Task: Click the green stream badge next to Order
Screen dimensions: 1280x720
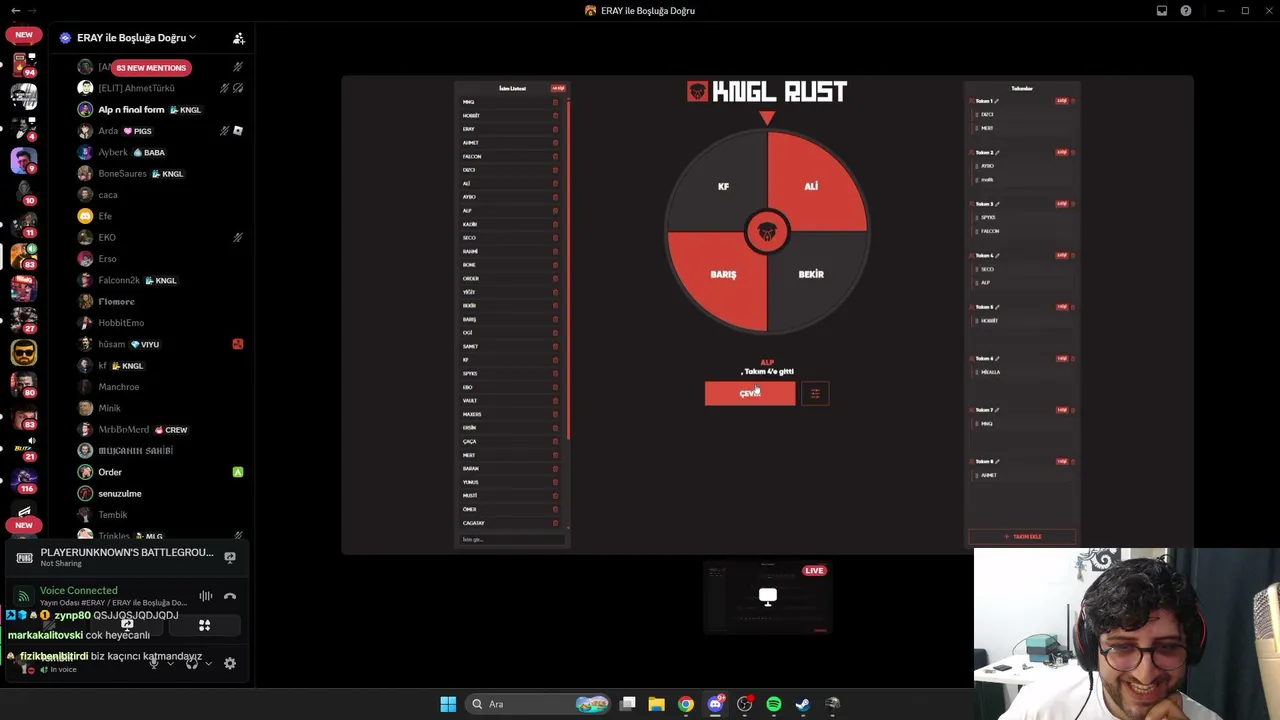Action: point(238,472)
